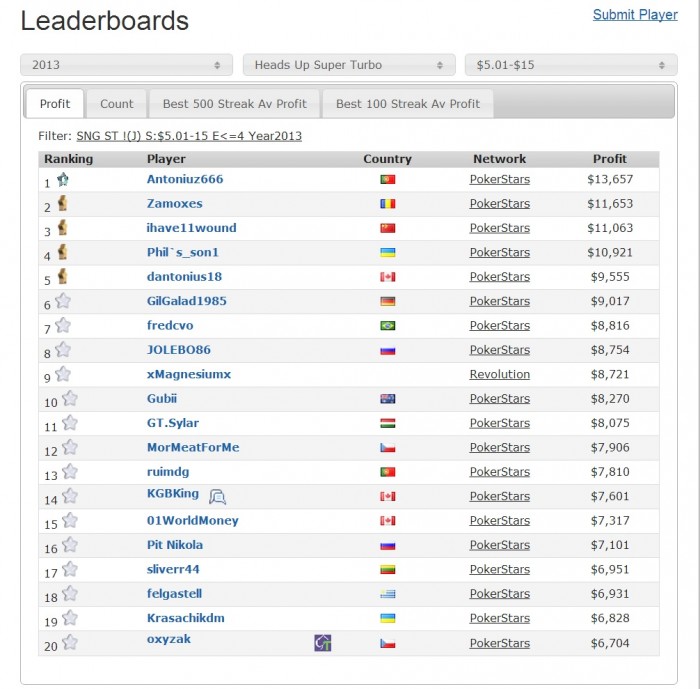Open the Heads Up Super Turbo dropdown
Screen dimensions: 700x689
point(349,65)
